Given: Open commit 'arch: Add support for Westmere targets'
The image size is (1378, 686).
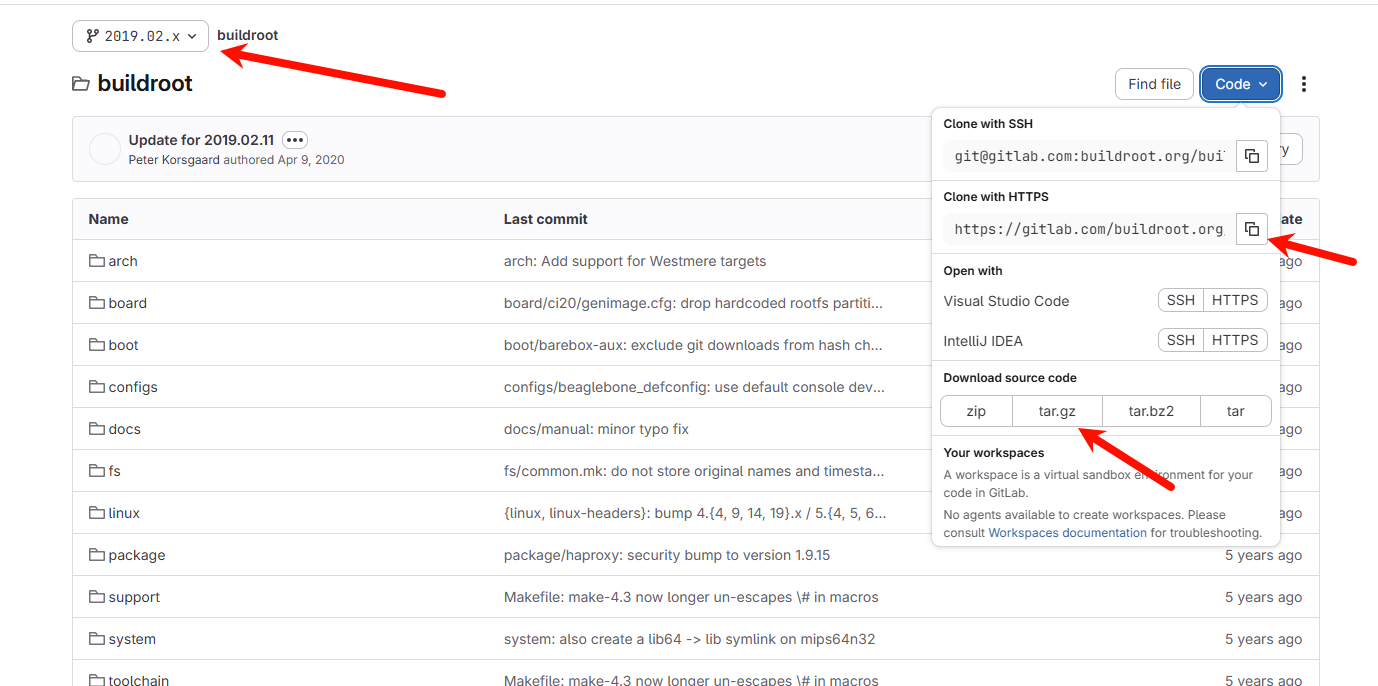Looking at the screenshot, I should tap(635, 261).
